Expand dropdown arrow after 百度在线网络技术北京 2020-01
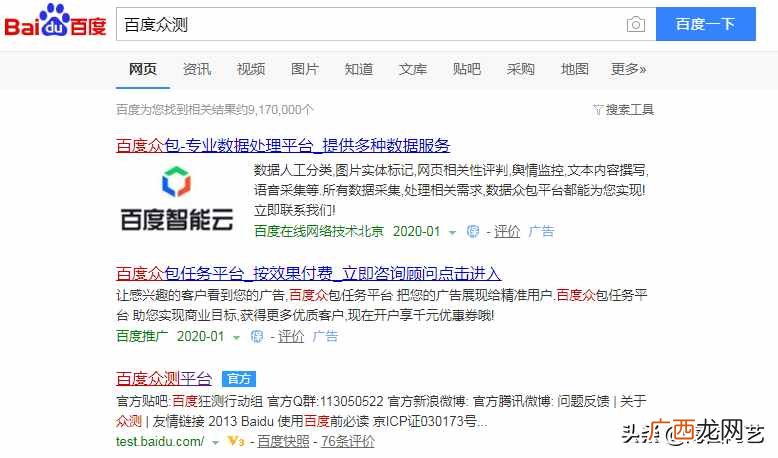Image resolution: width=778 pixels, height=458 pixels. [x=452, y=232]
